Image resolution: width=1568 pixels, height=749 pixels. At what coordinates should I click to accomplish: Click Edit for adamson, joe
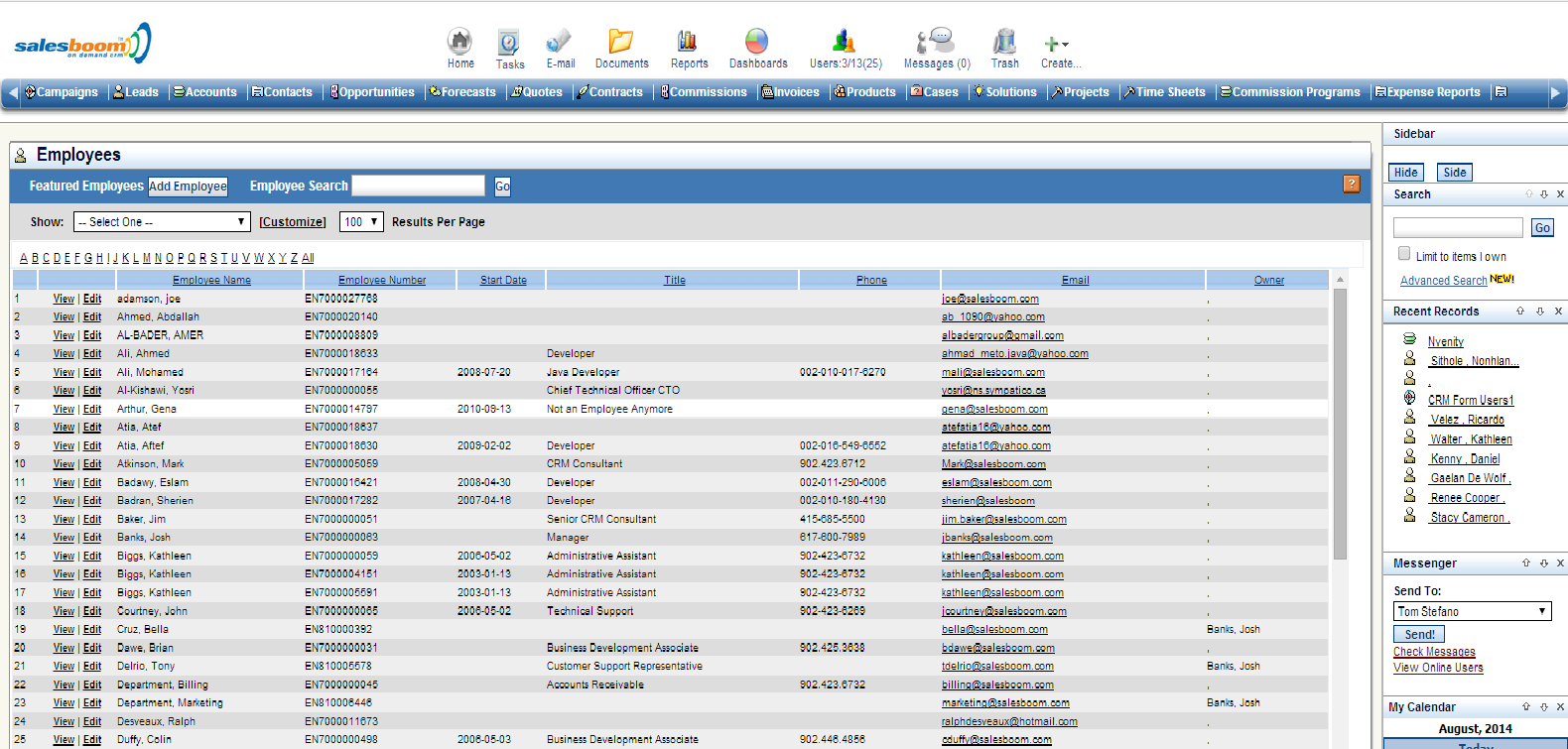[92, 299]
